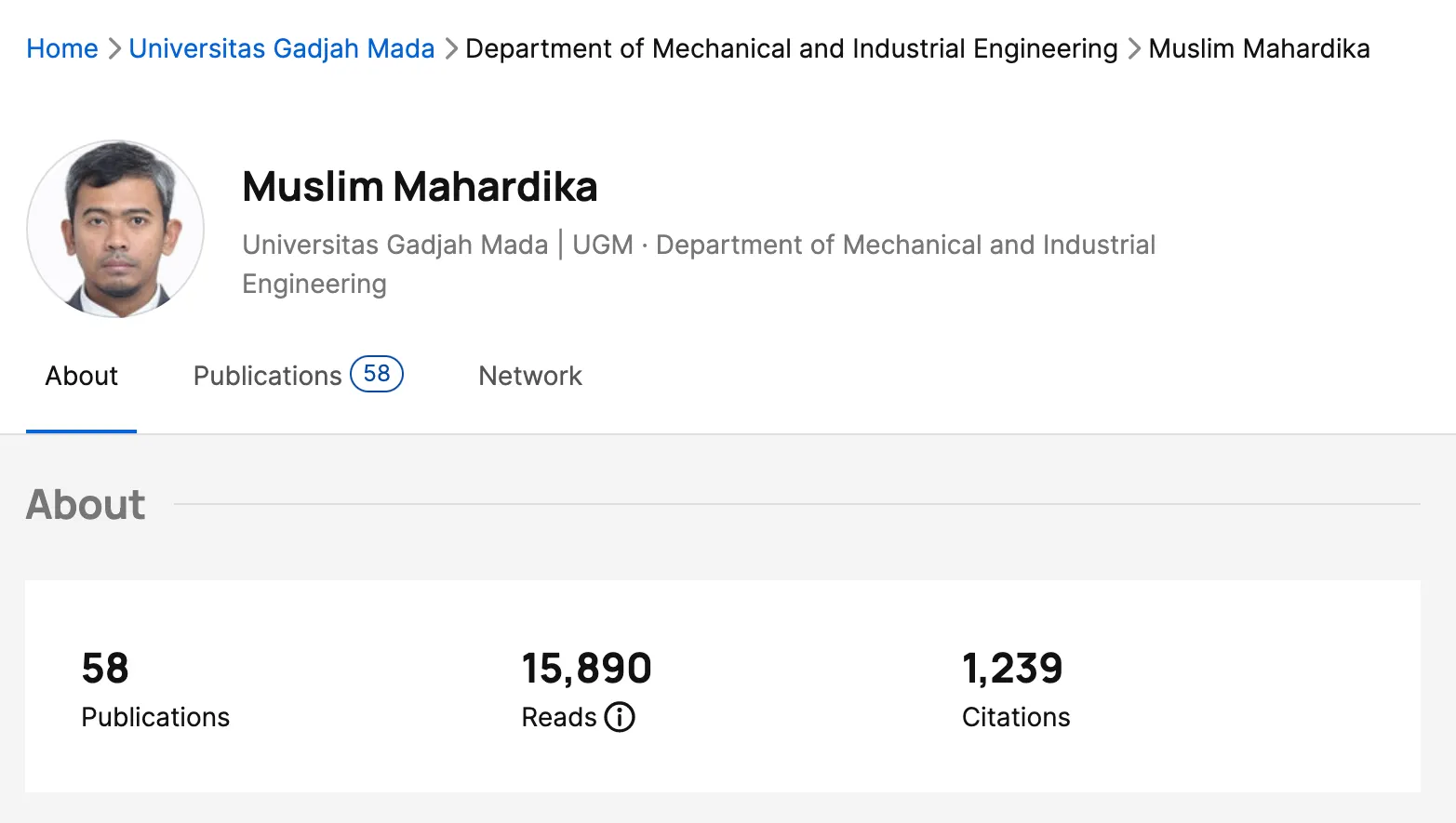Click the chevron after Home breadcrumb

pos(114,48)
